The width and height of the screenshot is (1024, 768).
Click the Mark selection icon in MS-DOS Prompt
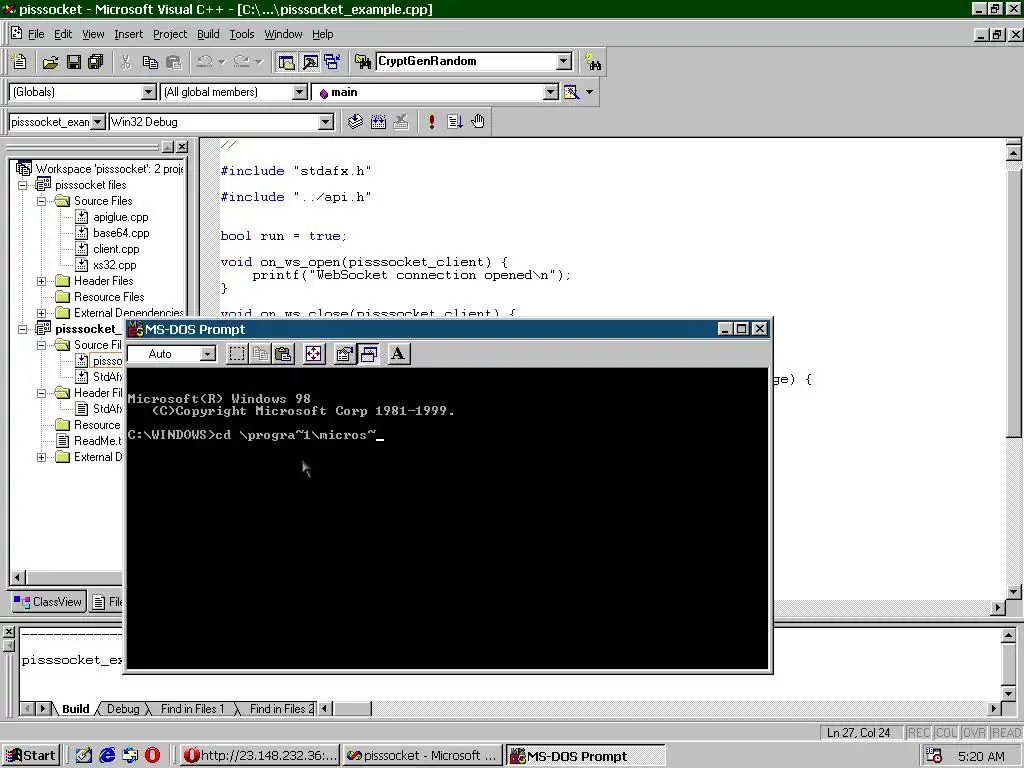tap(237, 354)
